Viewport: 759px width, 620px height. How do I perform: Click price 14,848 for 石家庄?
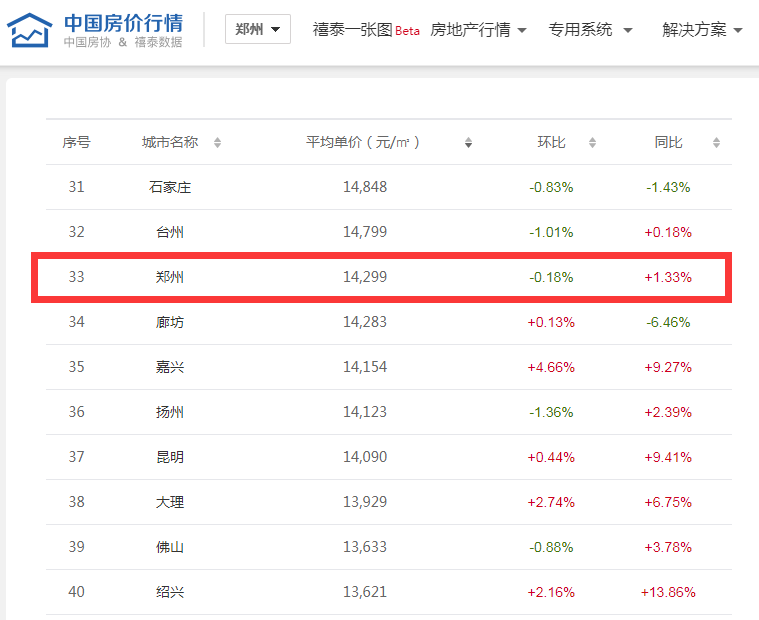[365, 187]
